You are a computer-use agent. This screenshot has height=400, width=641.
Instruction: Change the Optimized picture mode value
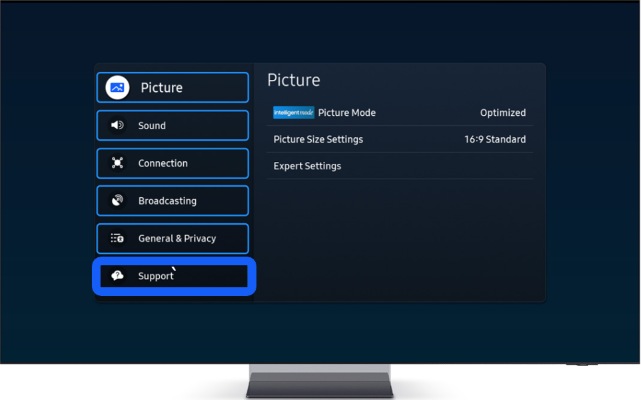(x=502, y=113)
